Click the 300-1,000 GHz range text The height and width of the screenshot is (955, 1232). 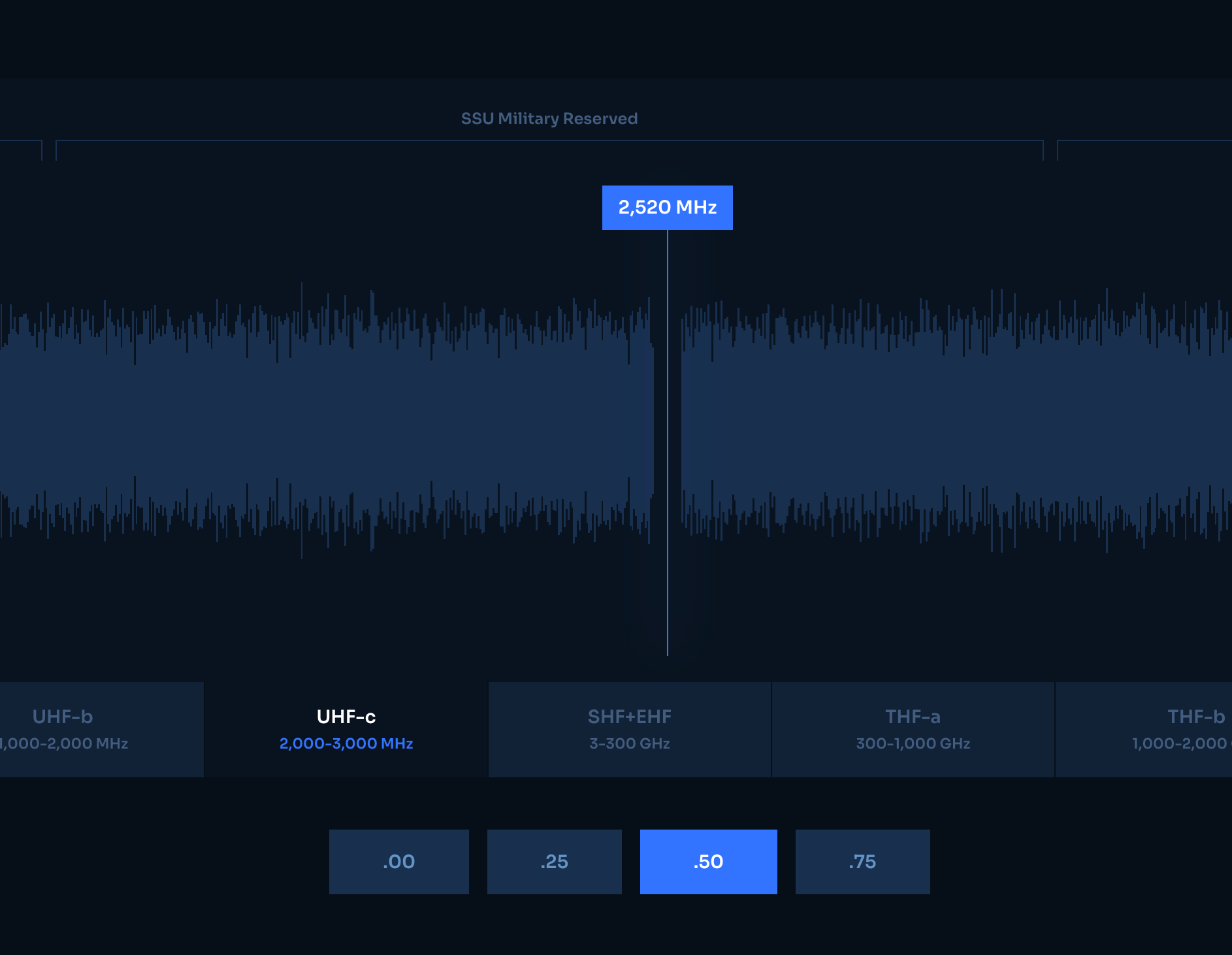(x=913, y=743)
